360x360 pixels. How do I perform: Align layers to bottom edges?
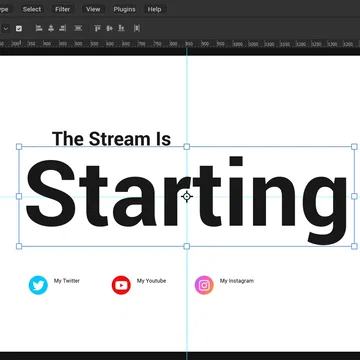(121, 28)
